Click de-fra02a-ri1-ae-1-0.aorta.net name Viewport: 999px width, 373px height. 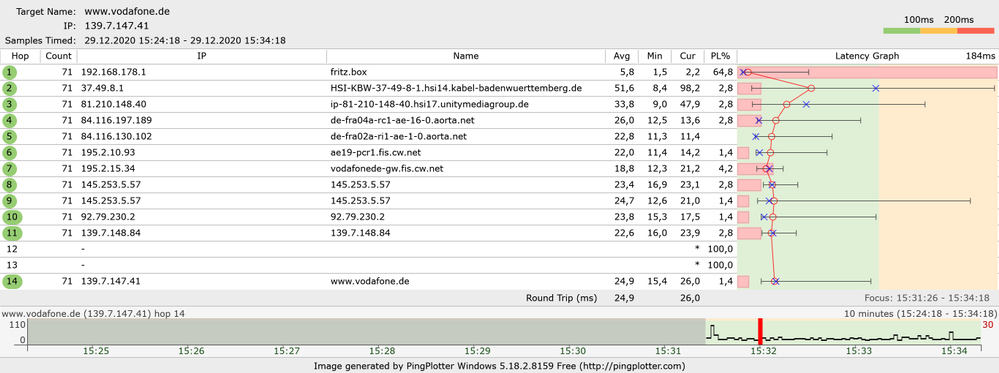[x=399, y=136]
